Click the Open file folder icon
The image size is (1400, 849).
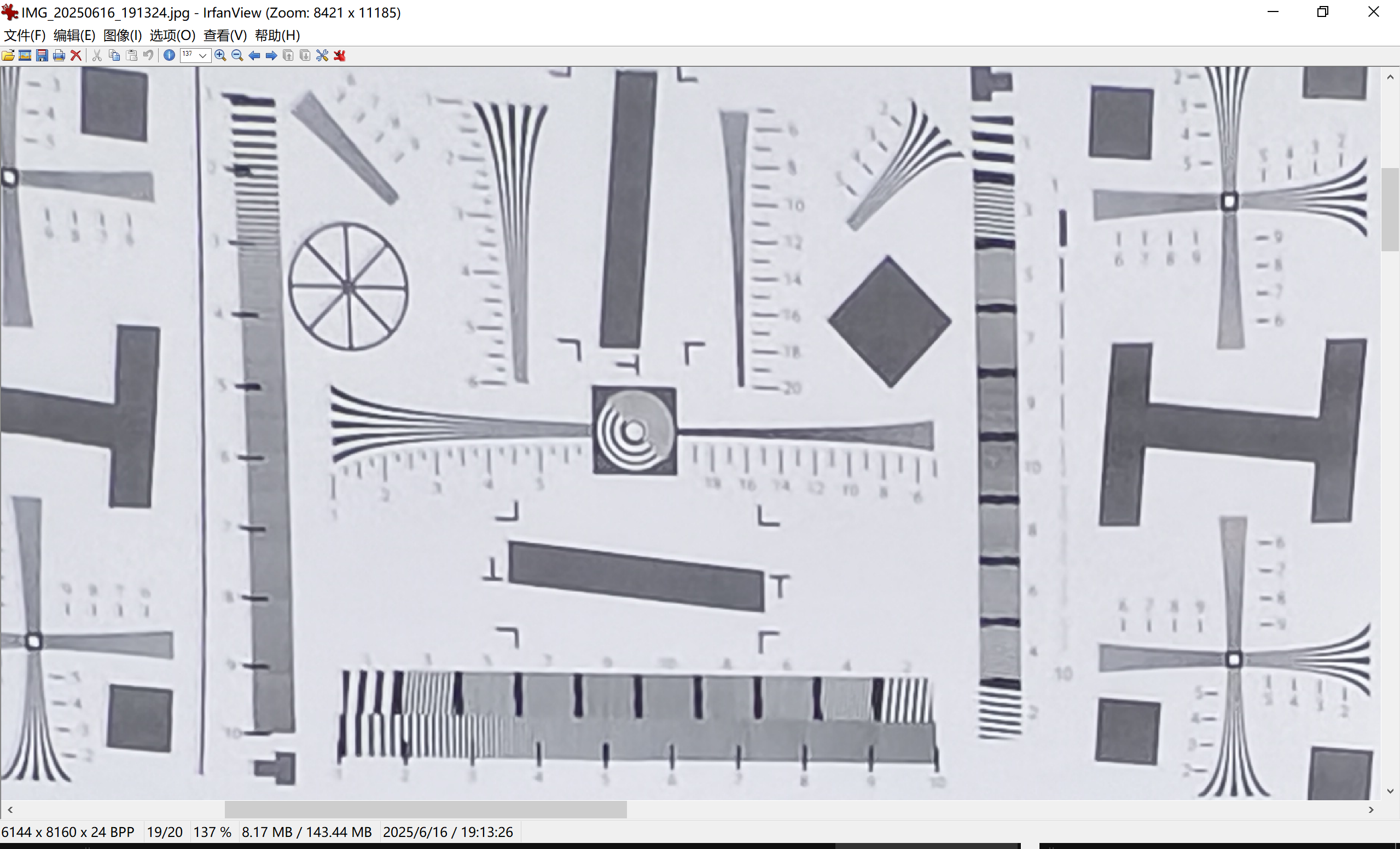(9, 55)
